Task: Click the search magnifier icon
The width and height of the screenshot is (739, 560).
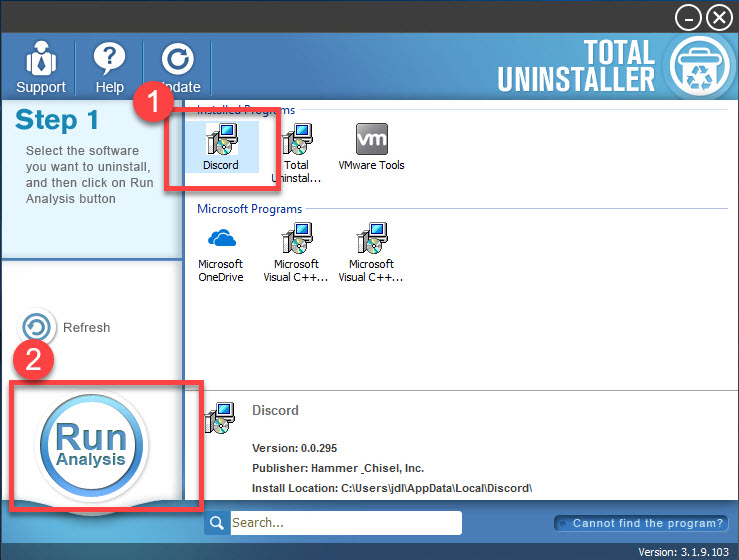Action: (x=217, y=523)
